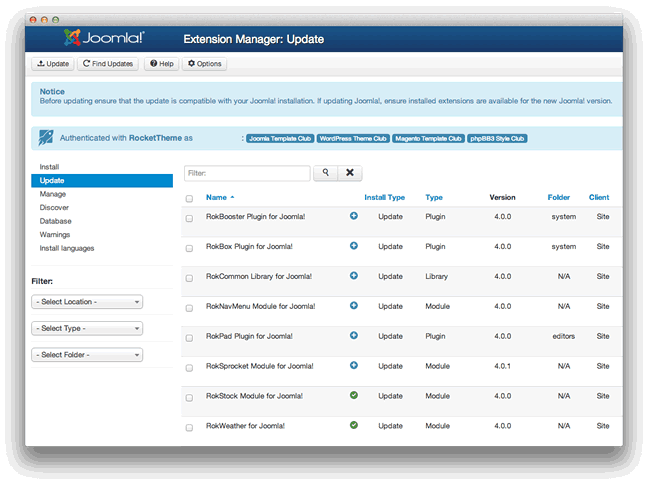This screenshot has width=648, height=485.
Task: Open the Options button
Action: [205, 64]
